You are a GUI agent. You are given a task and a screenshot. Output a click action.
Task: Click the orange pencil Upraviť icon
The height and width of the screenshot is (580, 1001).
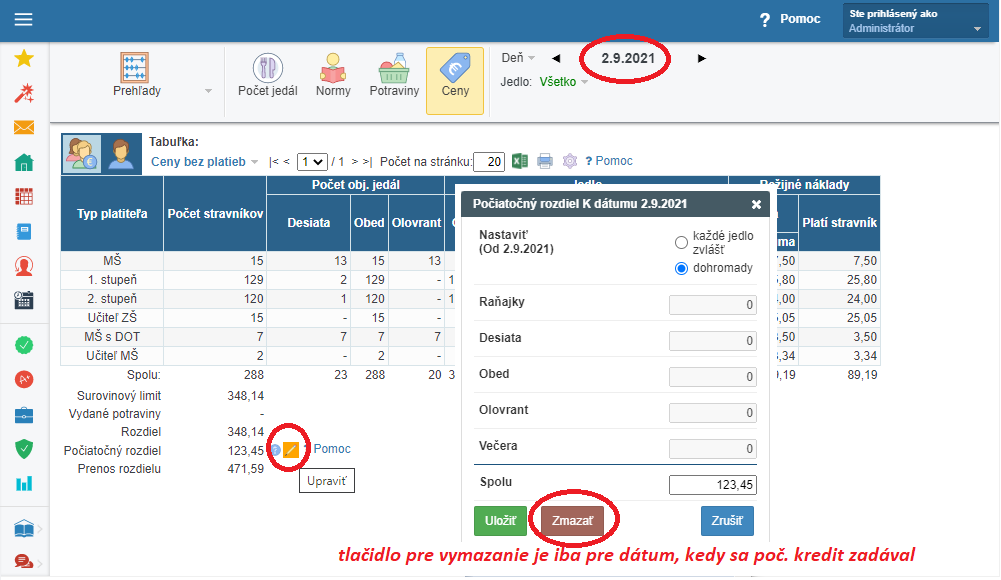[291, 450]
